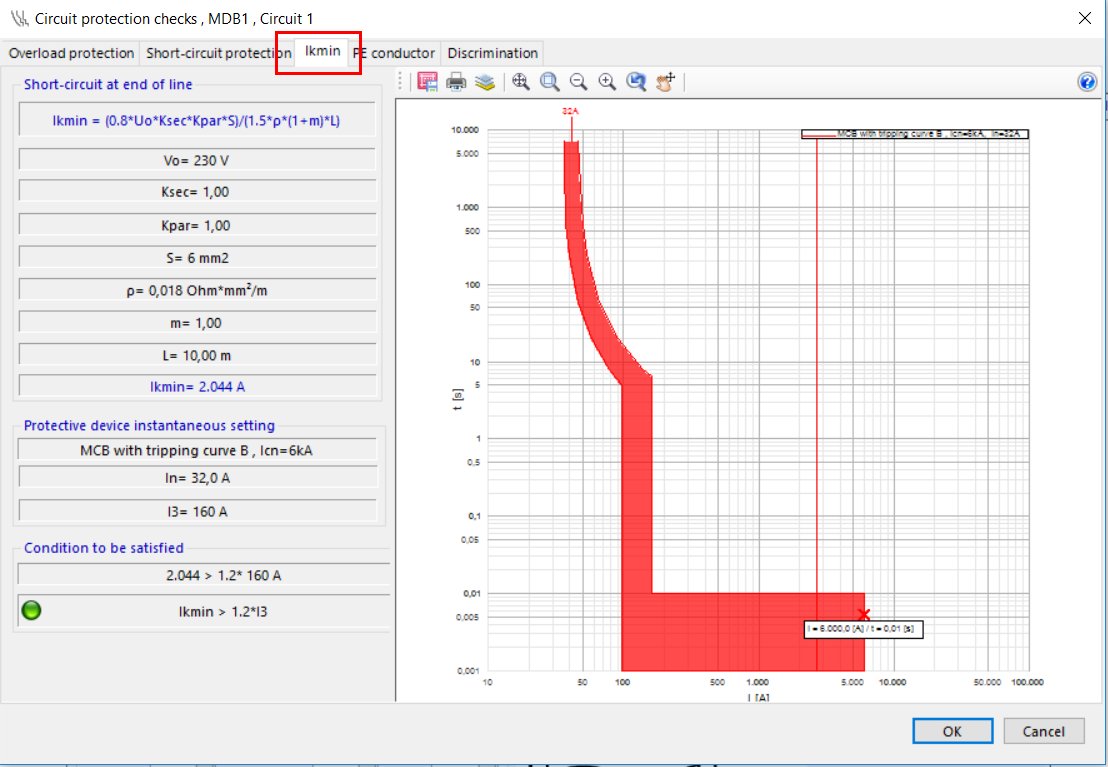Image resolution: width=1108 pixels, height=767 pixels.
Task: Open the chart layers icon
Action: point(485,82)
